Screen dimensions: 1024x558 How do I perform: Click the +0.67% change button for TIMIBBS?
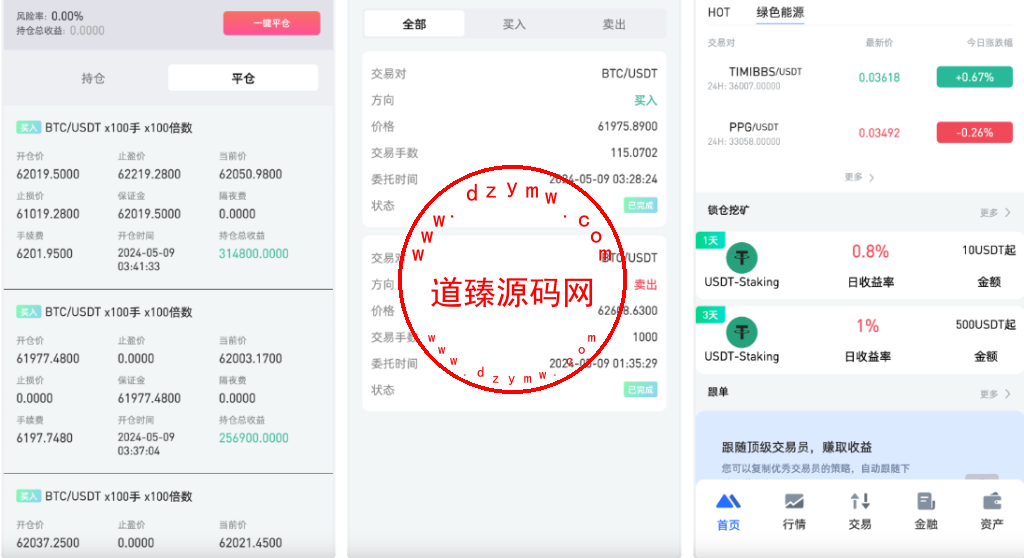pos(974,77)
